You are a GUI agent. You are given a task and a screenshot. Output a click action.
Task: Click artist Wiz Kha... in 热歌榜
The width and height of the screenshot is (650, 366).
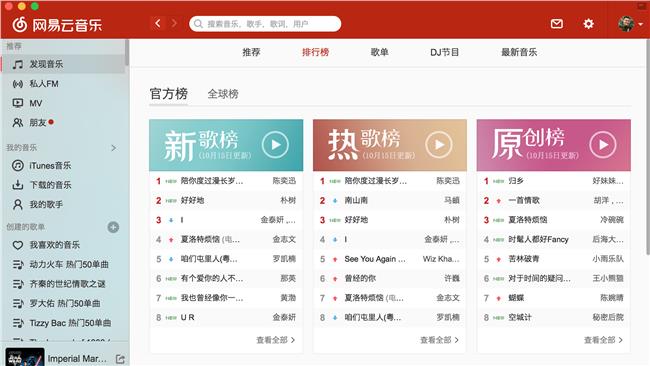(441, 259)
